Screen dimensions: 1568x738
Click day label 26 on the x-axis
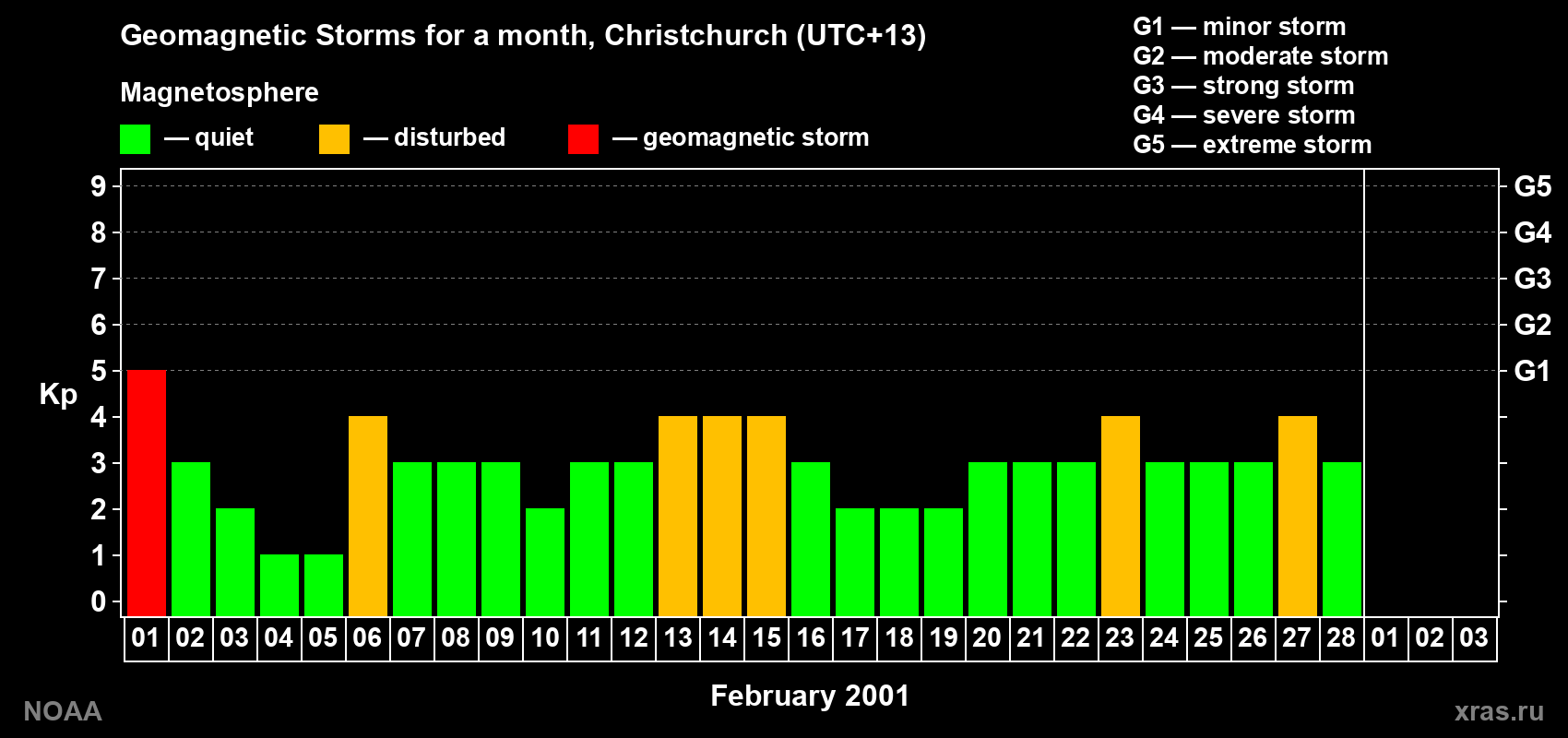1253,637
